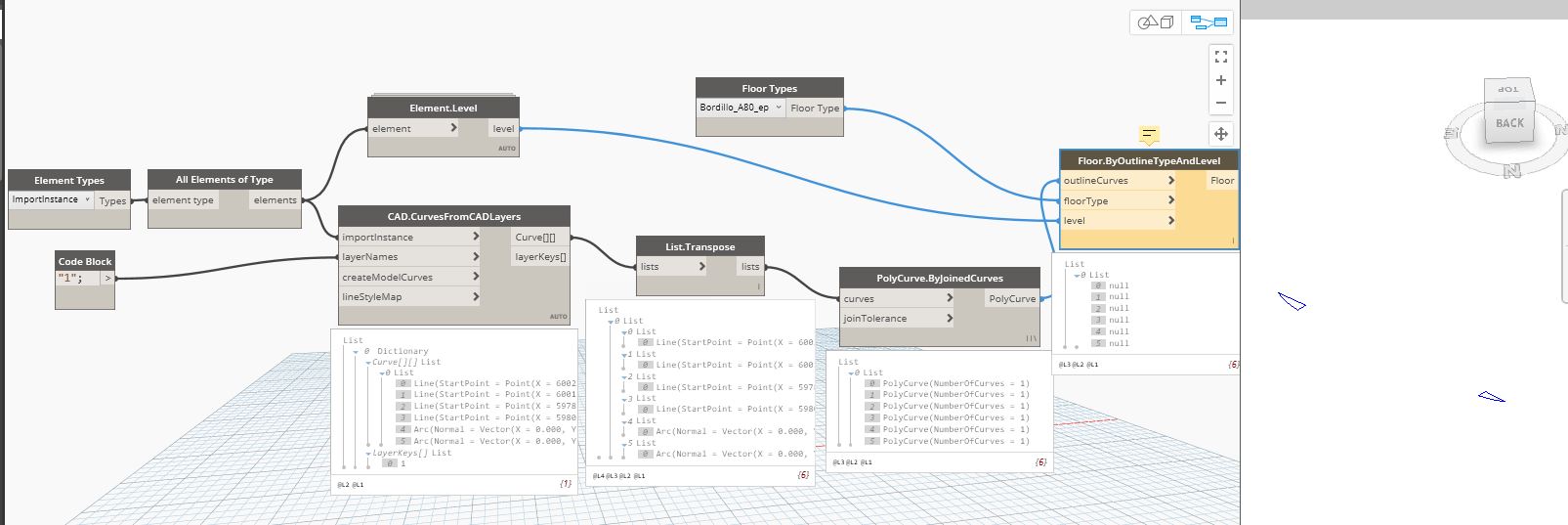This screenshot has width=1568, height=525.
Task: Switch to 3D geometry preview navigation
Action: (1157, 22)
